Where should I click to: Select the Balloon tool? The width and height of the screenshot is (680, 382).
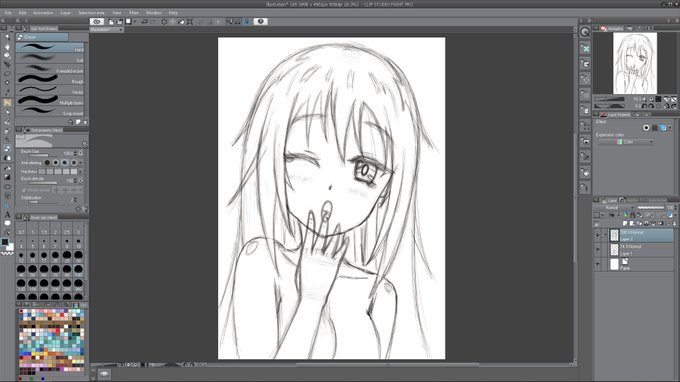point(7,223)
